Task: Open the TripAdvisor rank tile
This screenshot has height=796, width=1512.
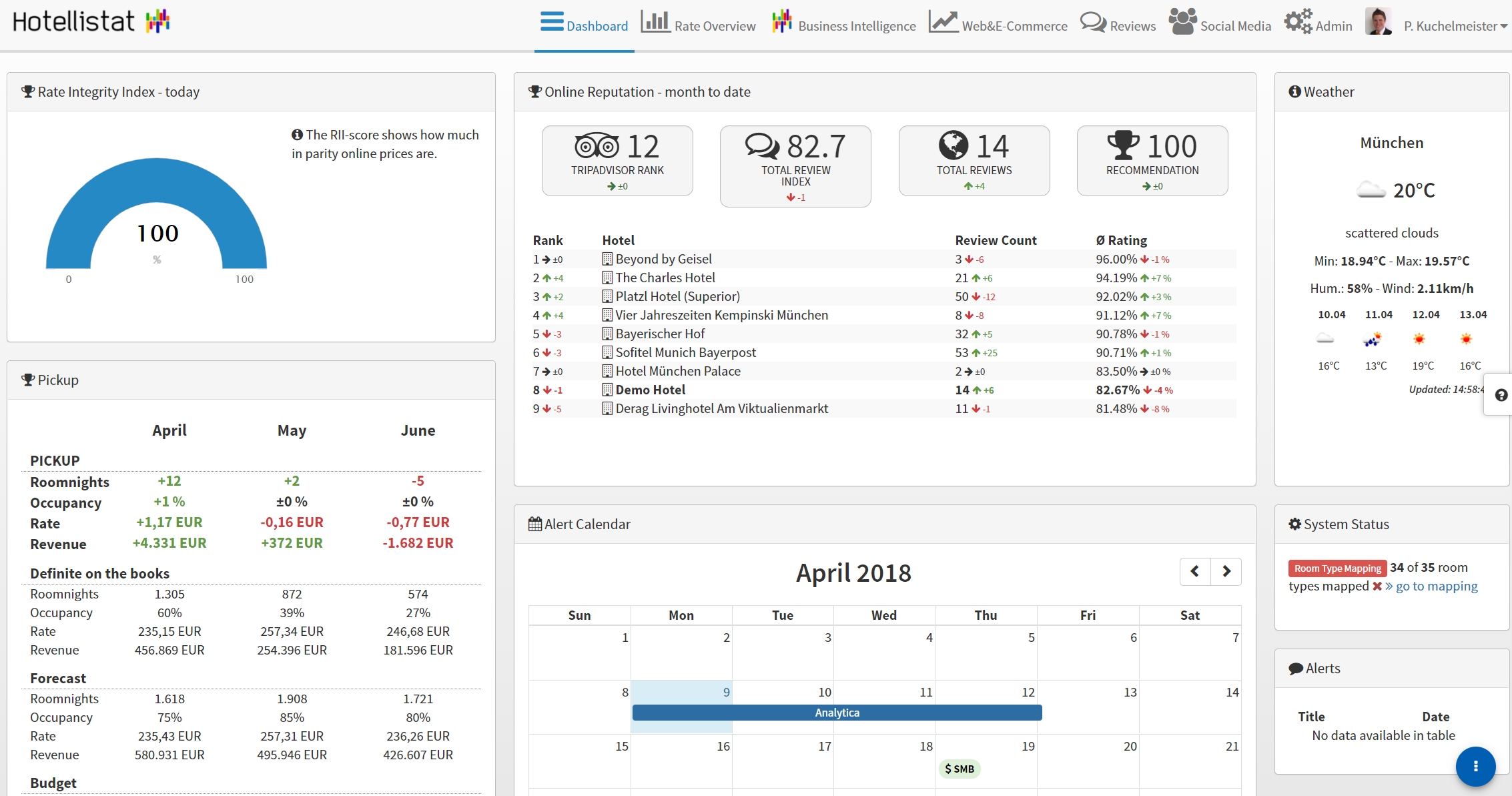Action: coord(617,160)
